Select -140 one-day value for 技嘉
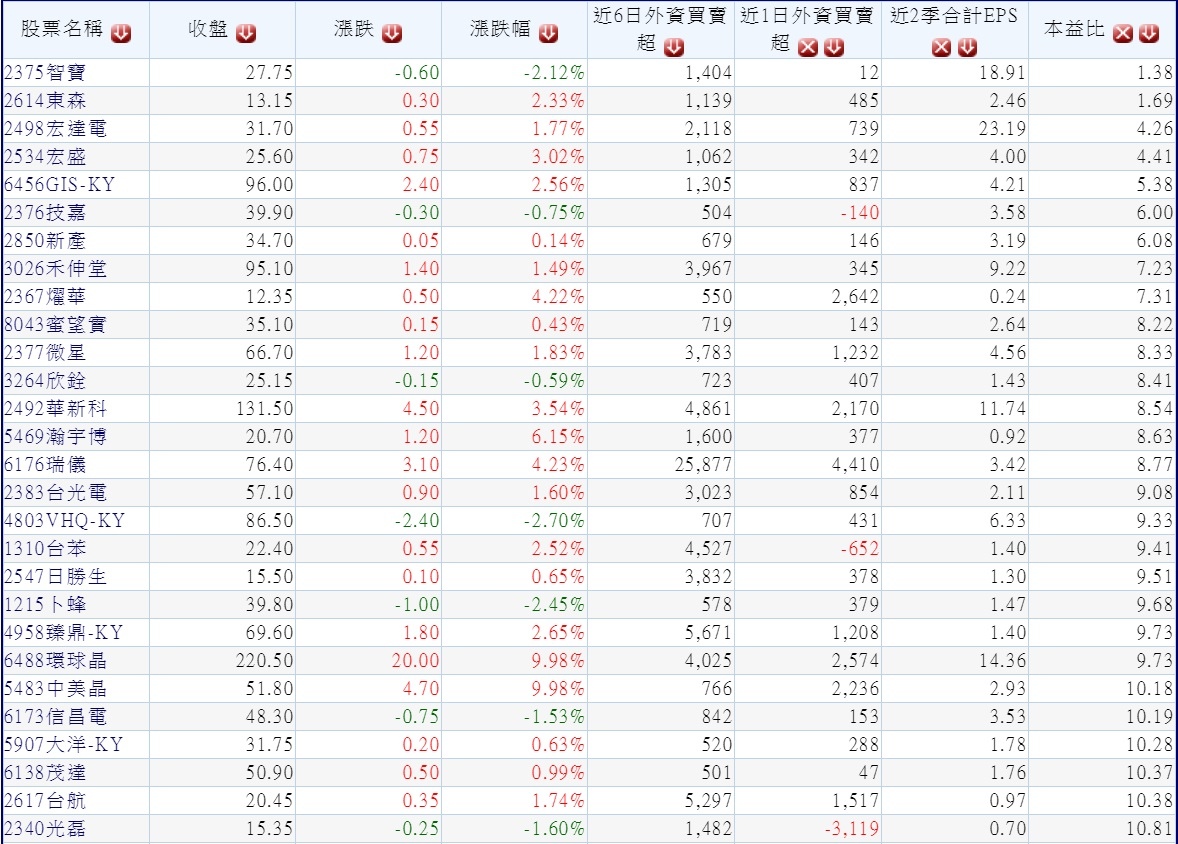The height and width of the screenshot is (844, 1178). pos(860,213)
